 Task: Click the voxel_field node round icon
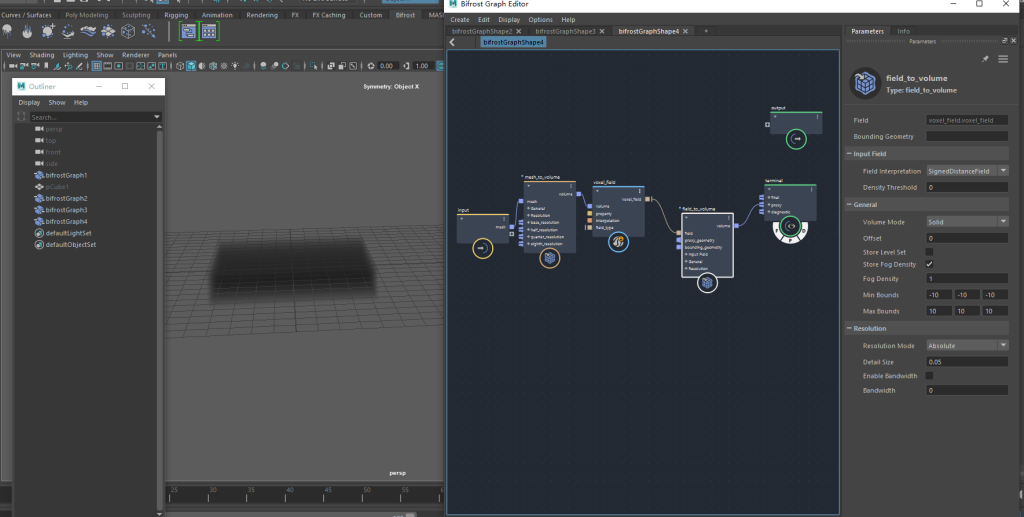(x=618, y=242)
